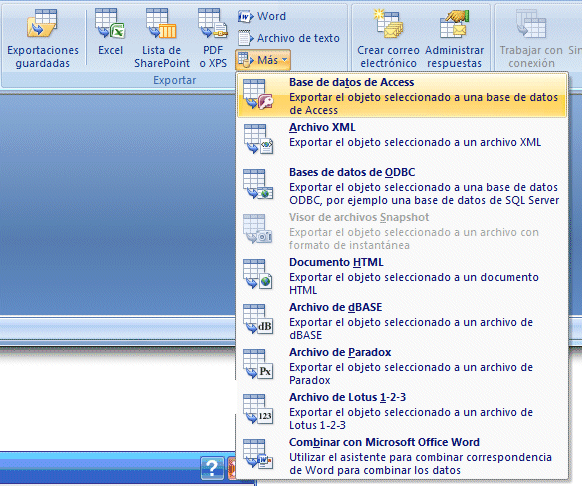Click the Archivo de texto icon
582x486 pixels.
pyautogui.click(x=246, y=38)
